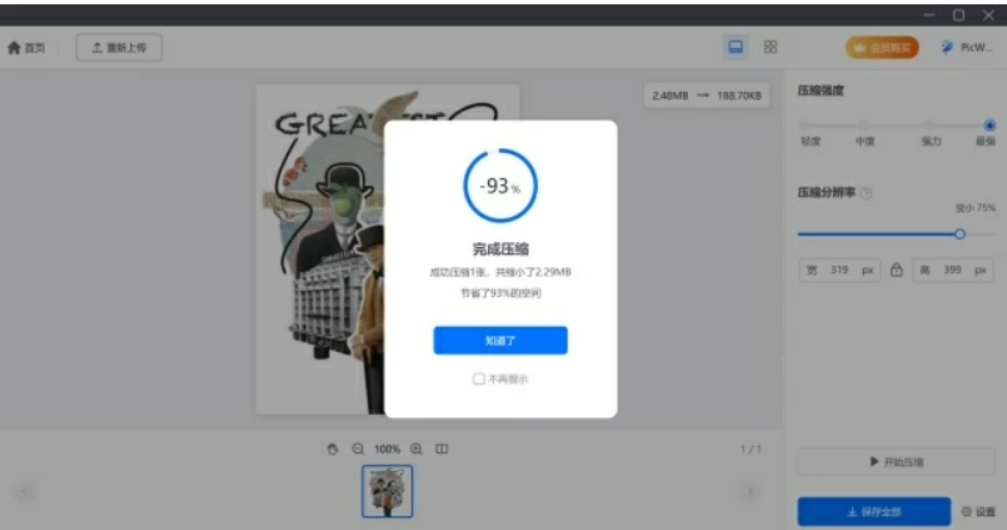Open 设置 settings
This screenshot has height=530, width=1007.
pyautogui.click(x=978, y=511)
